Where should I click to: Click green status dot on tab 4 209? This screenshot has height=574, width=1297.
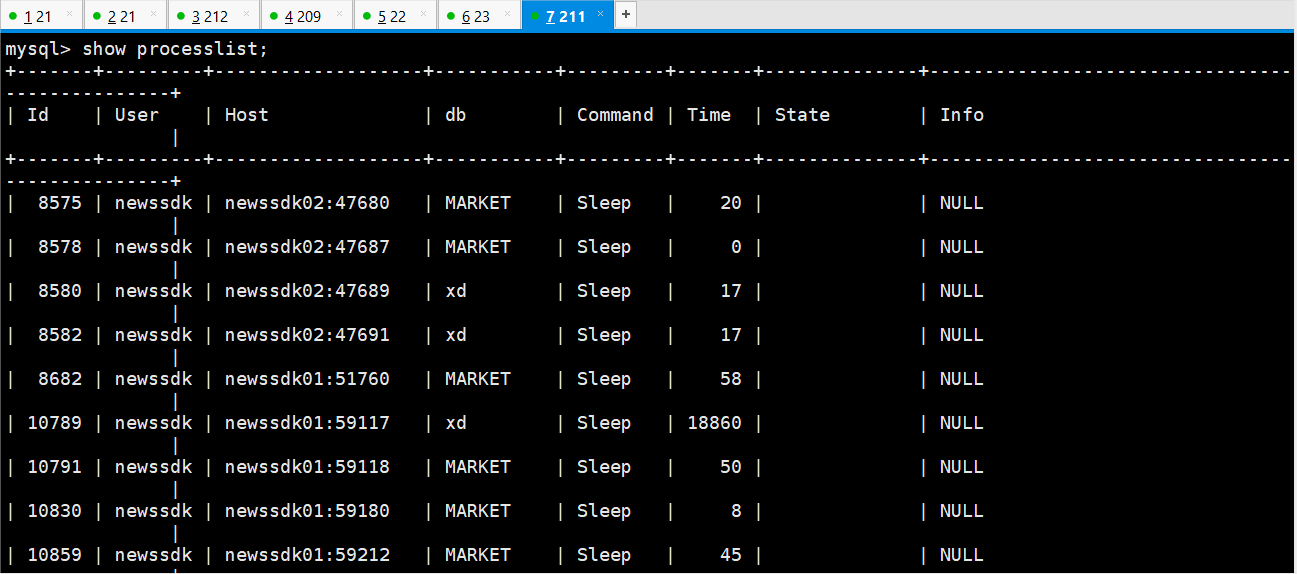273,16
